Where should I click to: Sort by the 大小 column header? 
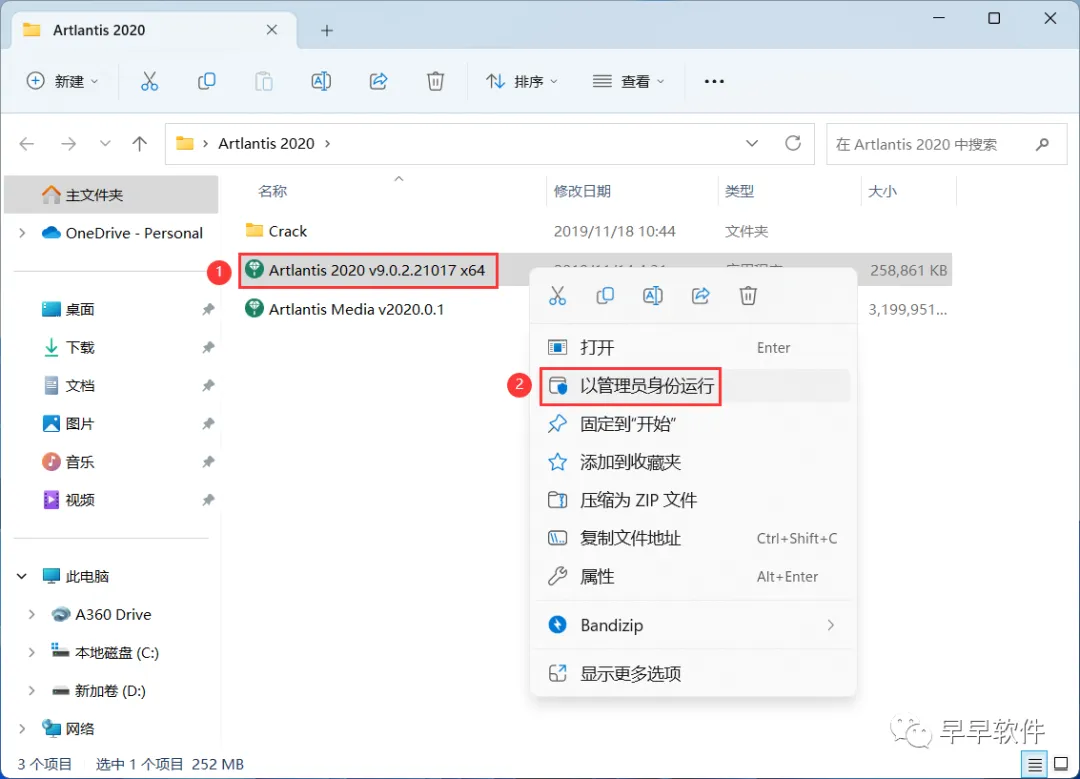pyautogui.click(x=882, y=191)
